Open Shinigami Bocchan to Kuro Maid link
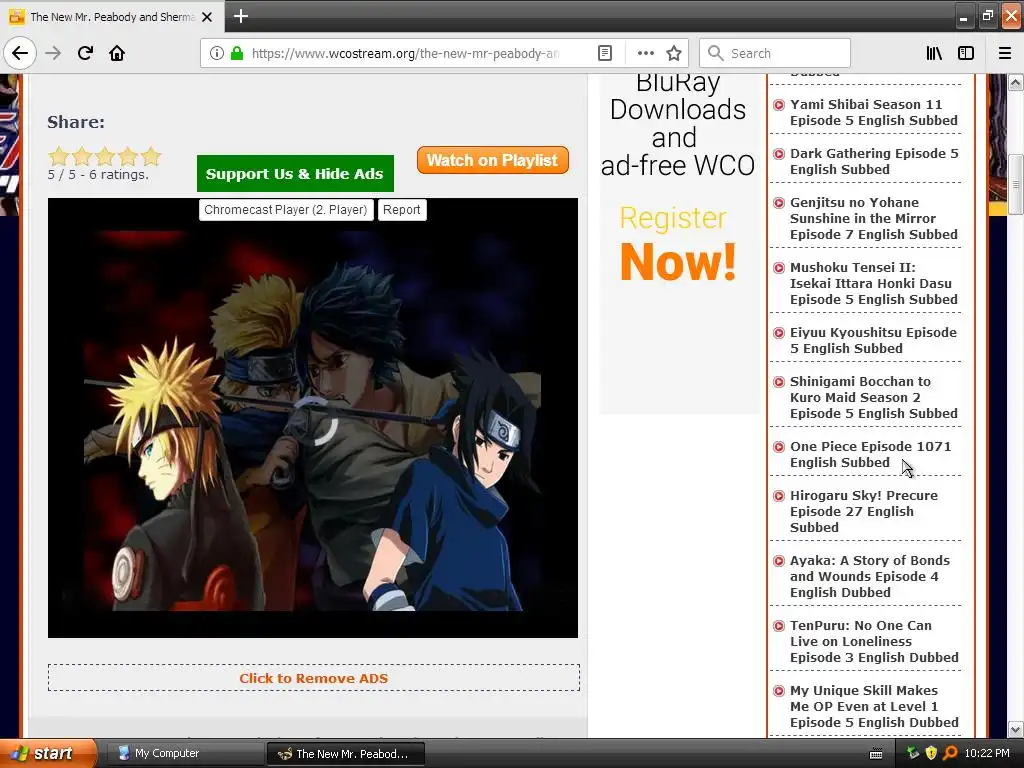The width and height of the screenshot is (1024, 768). coord(874,397)
